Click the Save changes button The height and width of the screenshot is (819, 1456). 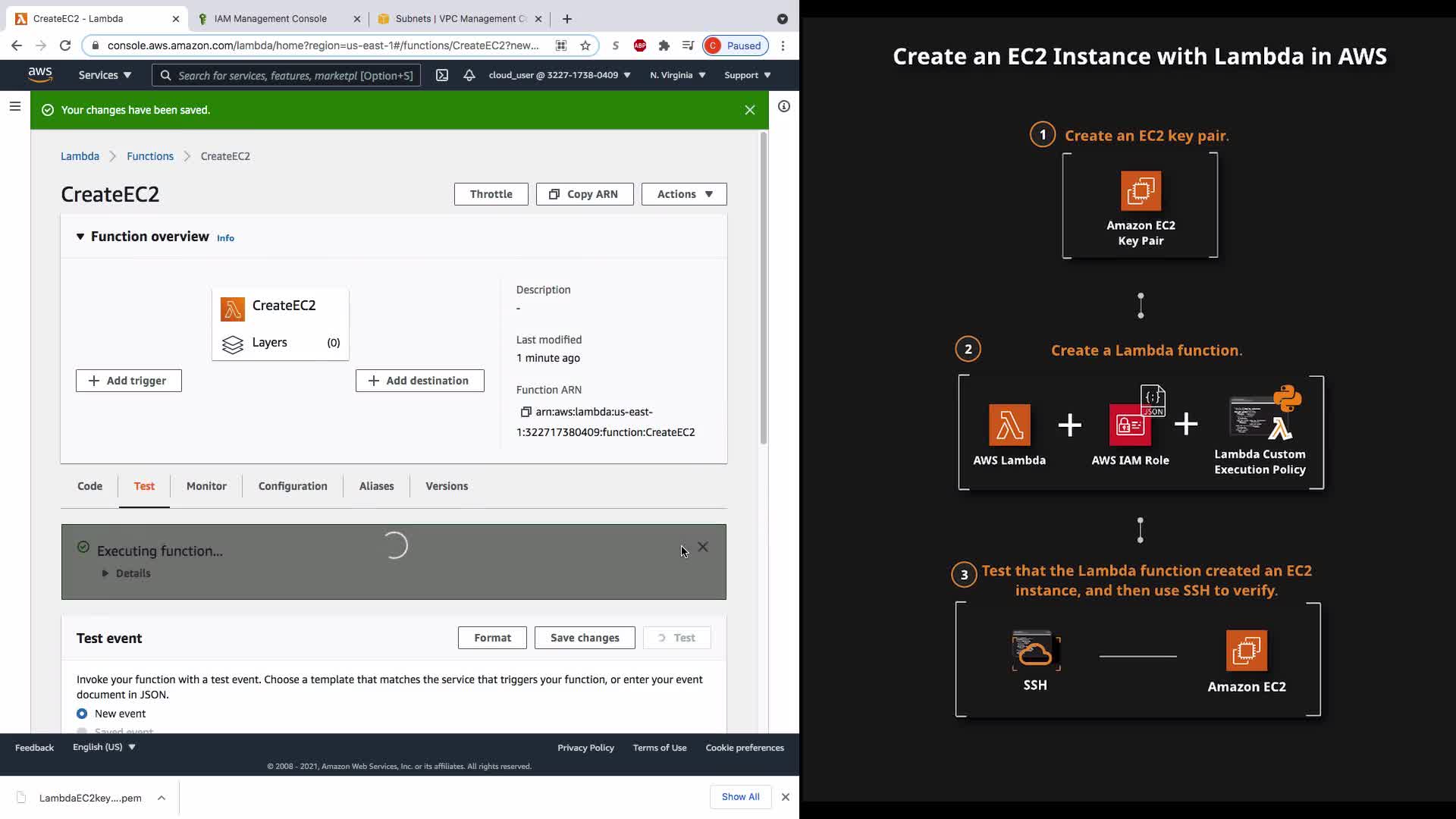coord(585,638)
